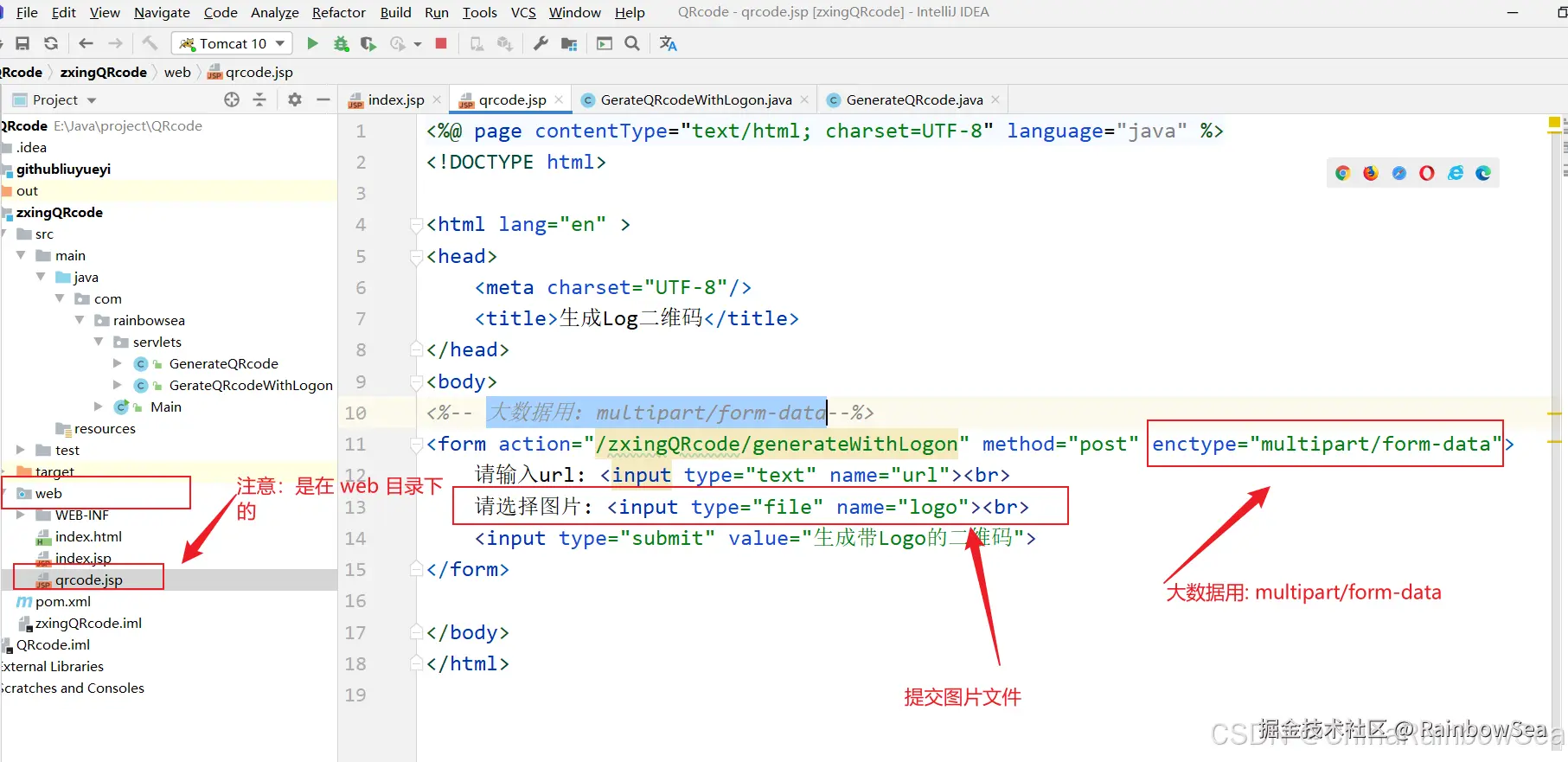1568x762 pixels.
Task: Open the Navigate menu
Action: point(162,12)
